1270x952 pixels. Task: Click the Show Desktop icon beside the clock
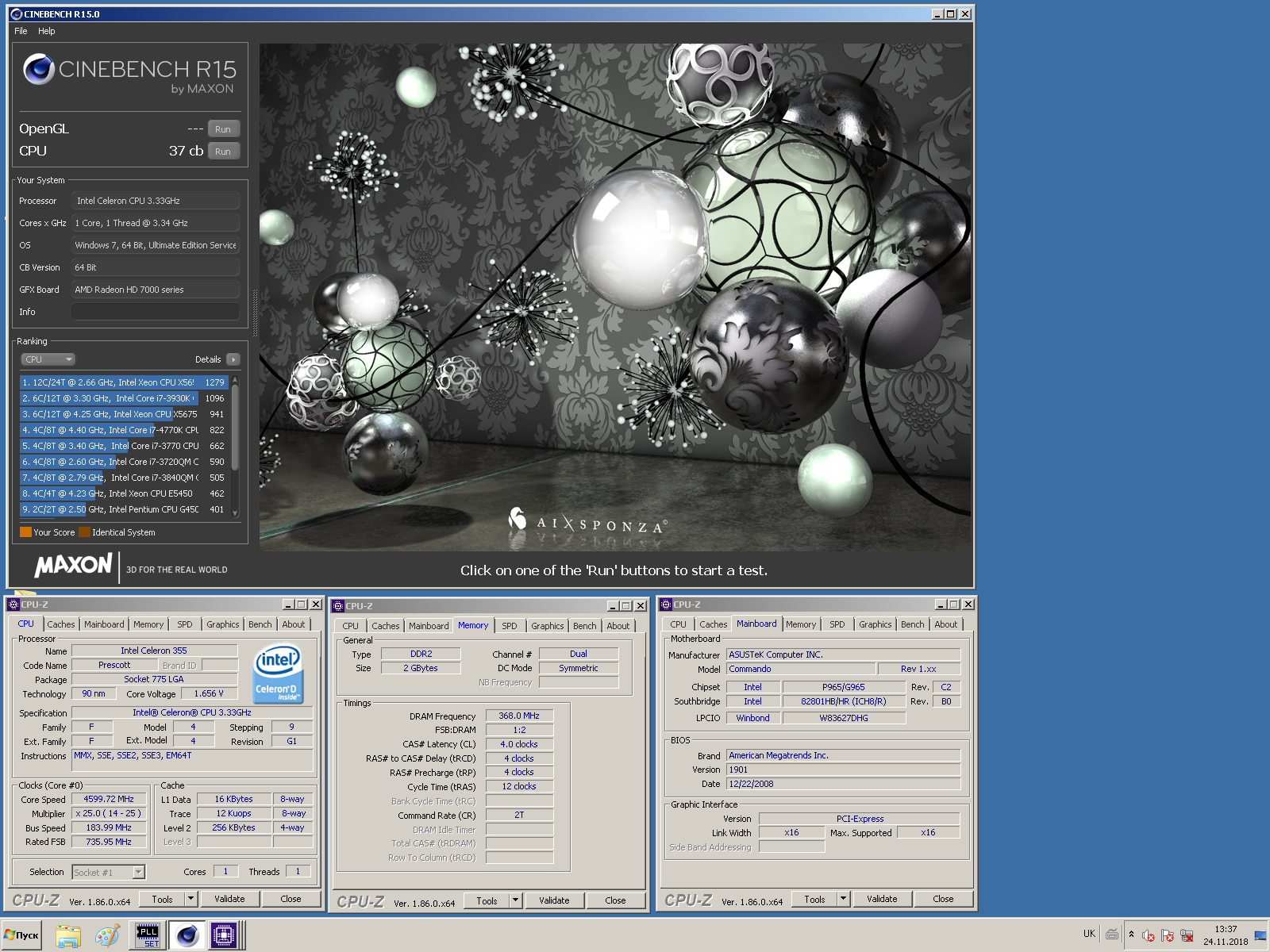[x=1260, y=936]
